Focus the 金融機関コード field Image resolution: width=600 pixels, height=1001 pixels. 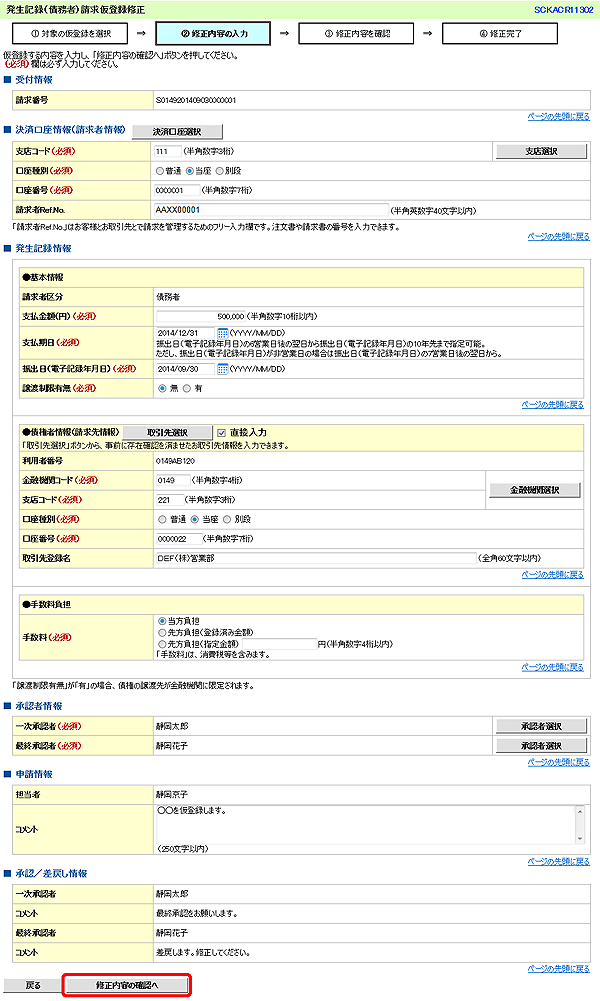(174, 481)
